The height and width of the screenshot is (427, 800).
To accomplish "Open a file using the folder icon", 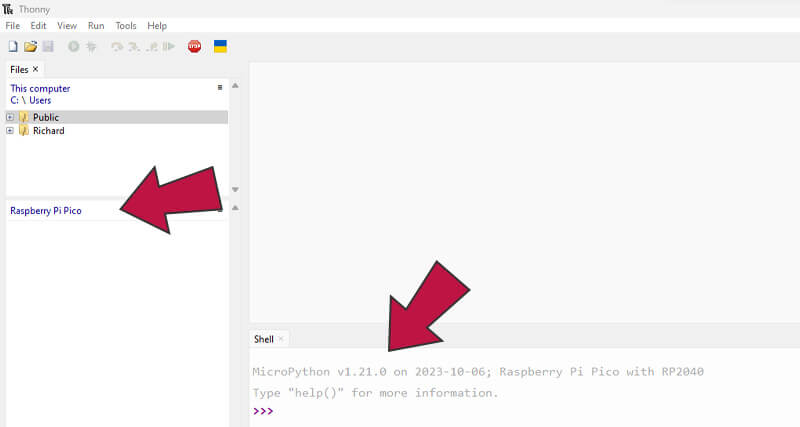I will point(31,46).
